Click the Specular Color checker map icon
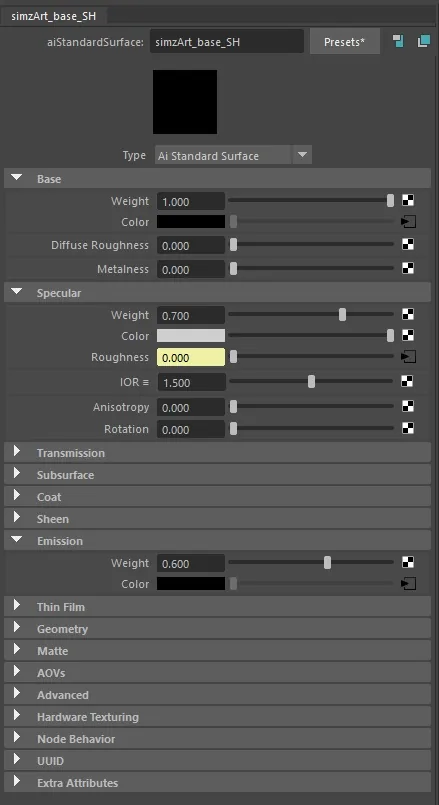 (x=408, y=335)
